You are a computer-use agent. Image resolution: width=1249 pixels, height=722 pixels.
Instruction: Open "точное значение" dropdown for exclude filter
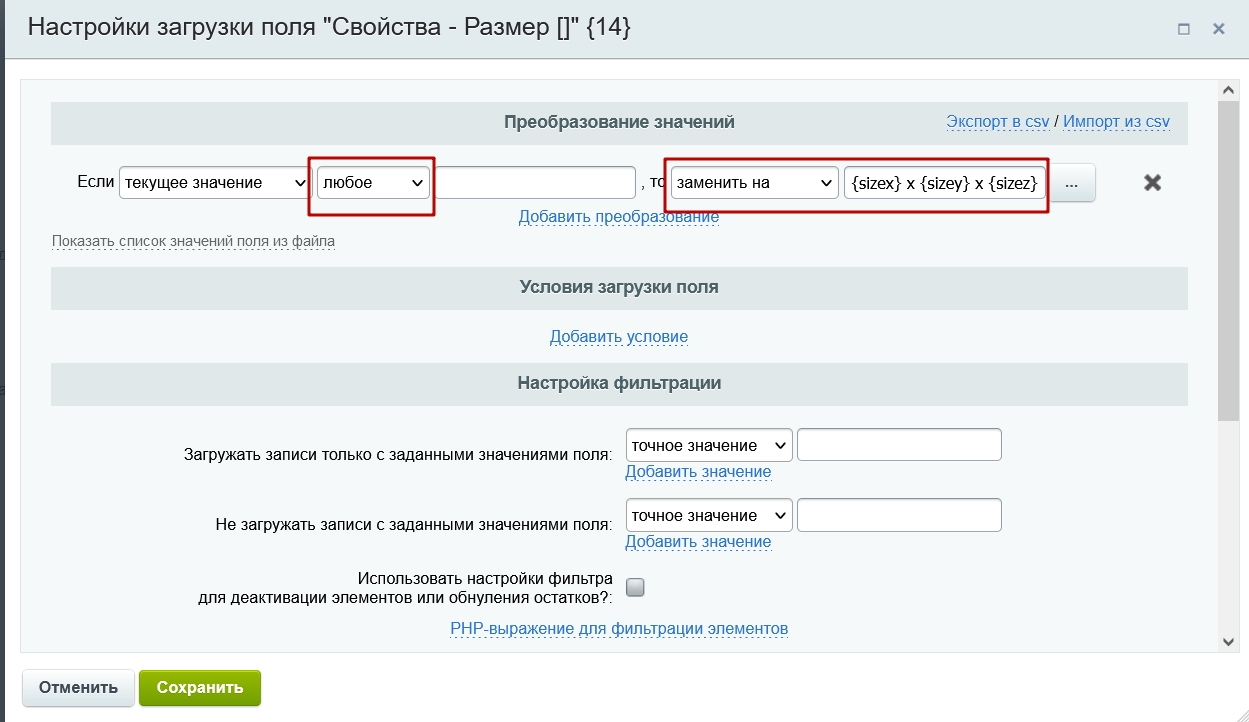(709, 515)
